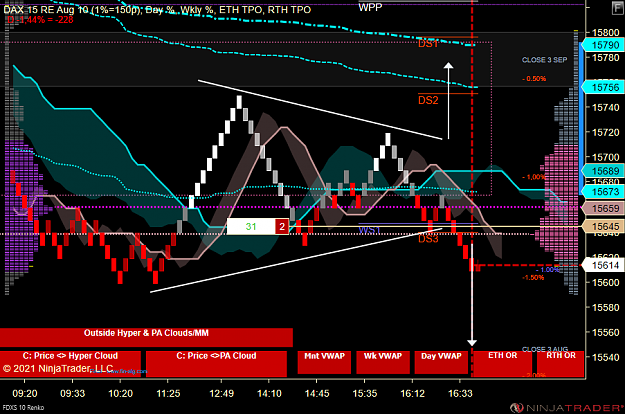This screenshot has width=625, height=414.
Task: Click the CLOSE 3 SEP label
Action: point(544,60)
